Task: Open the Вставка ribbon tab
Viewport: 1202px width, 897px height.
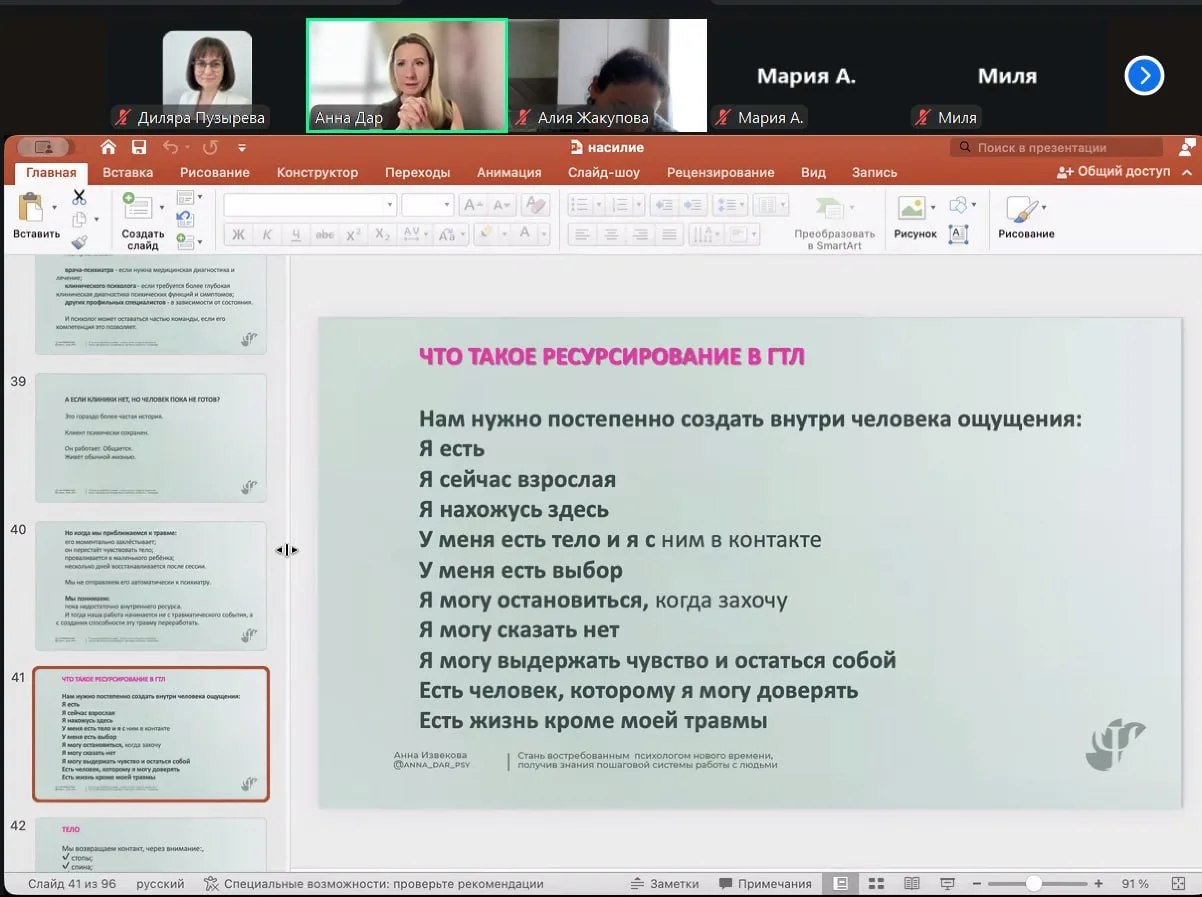Action: [128, 172]
